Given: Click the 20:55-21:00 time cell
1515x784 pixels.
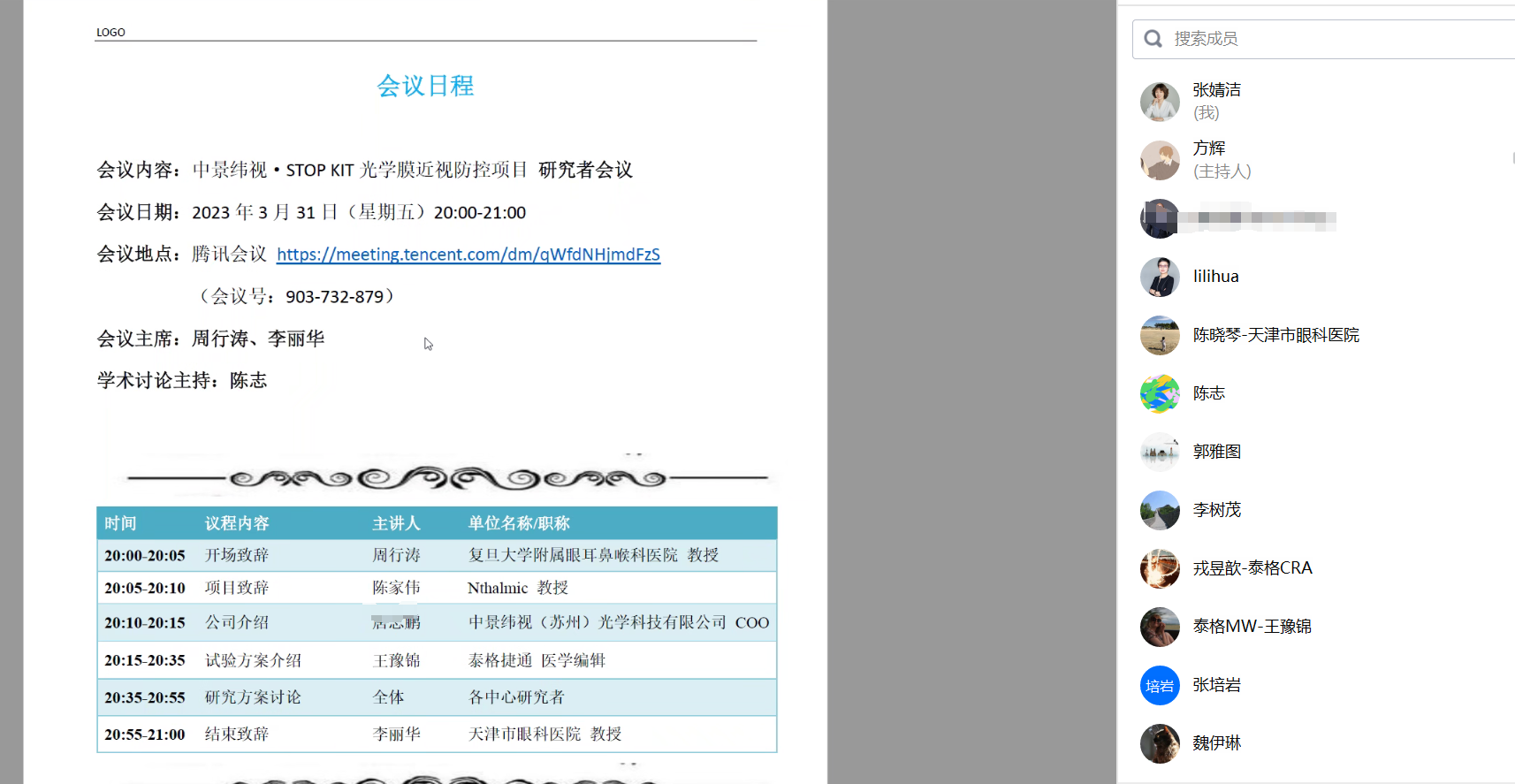Looking at the screenshot, I should [x=145, y=735].
